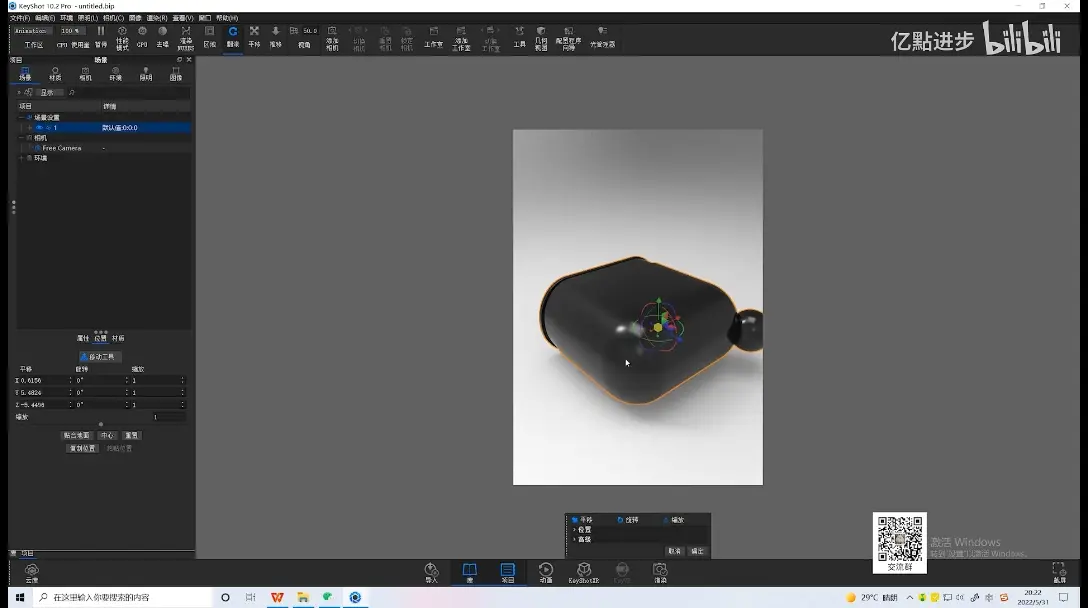1088x608 pixels.
Task: Click the Translate X value field
Action: pos(44,380)
